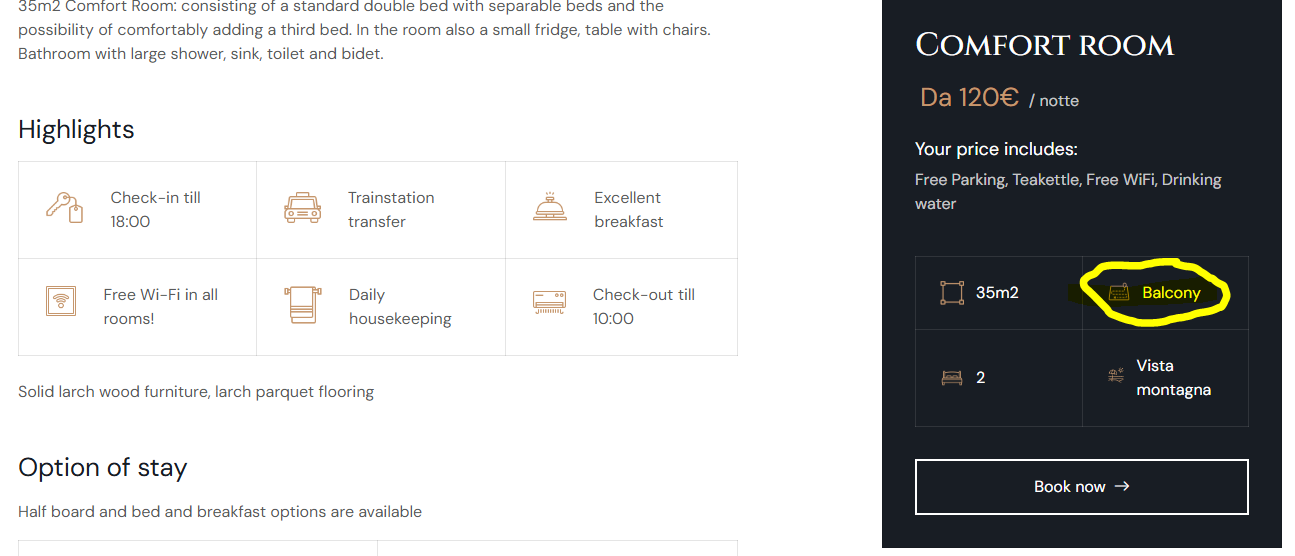Click the Highlights heading
The height and width of the screenshot is (556, 1295).
click(x=76, y=129)
